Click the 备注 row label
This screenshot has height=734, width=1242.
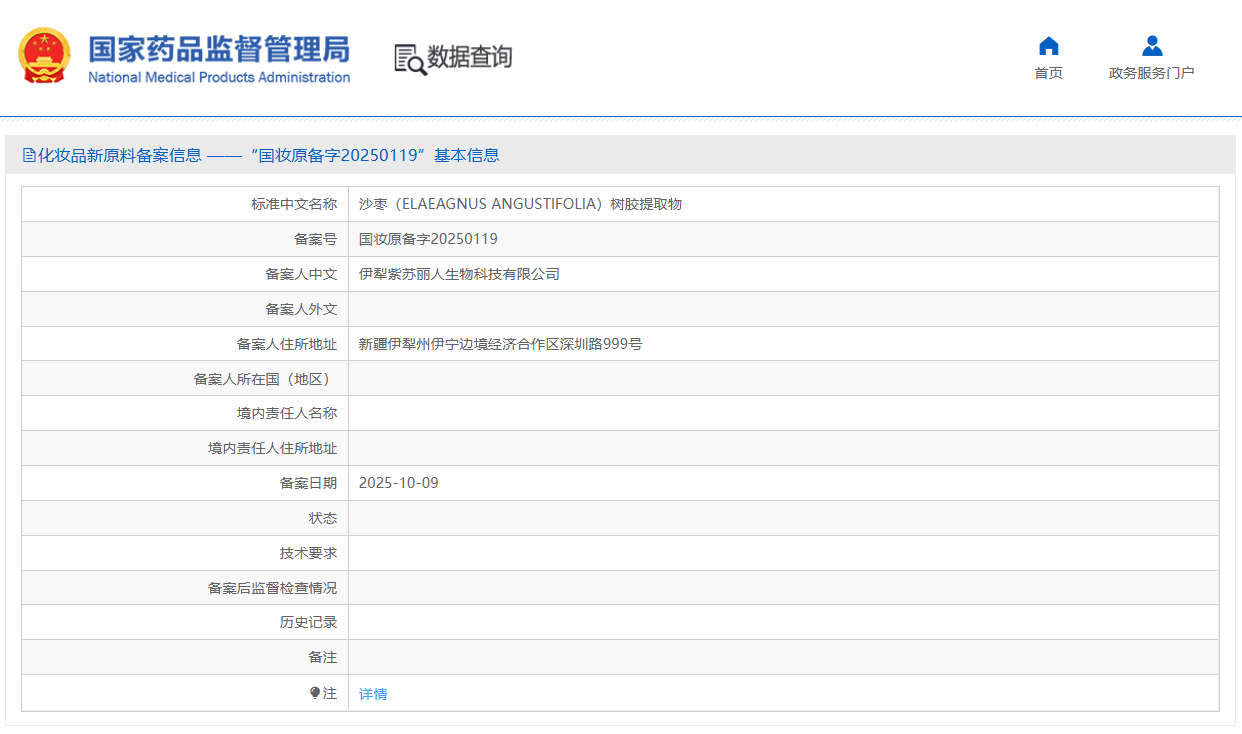(322, 657)
